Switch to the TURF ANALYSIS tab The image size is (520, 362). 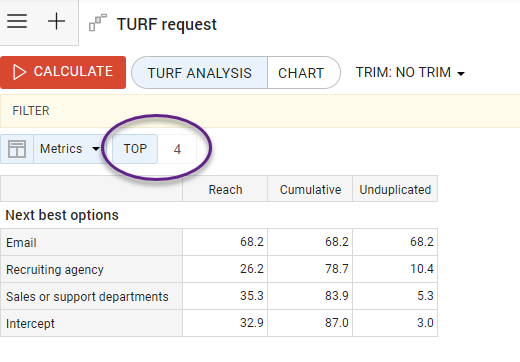tap(199, 73)
